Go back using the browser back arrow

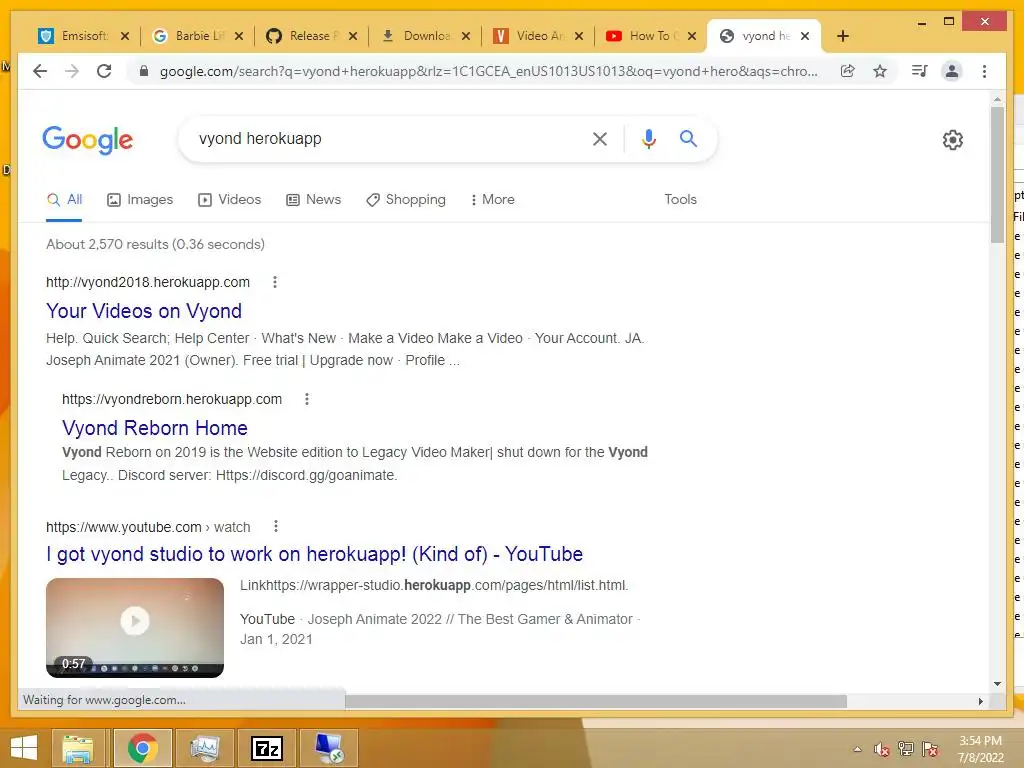[40, 71]
